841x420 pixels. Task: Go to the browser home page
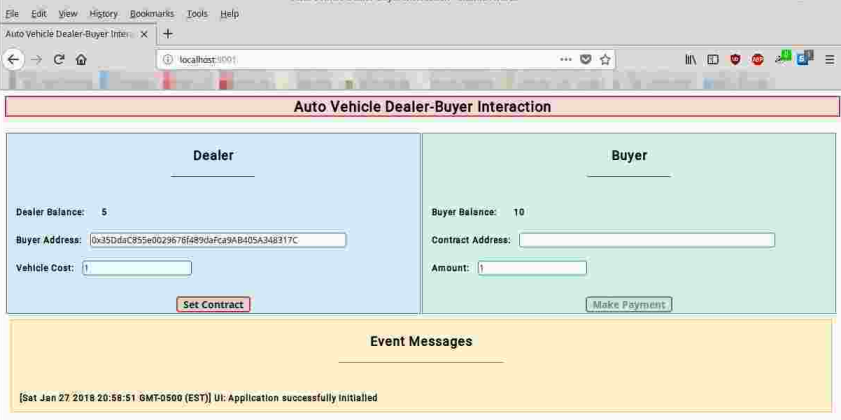point(81,60)
